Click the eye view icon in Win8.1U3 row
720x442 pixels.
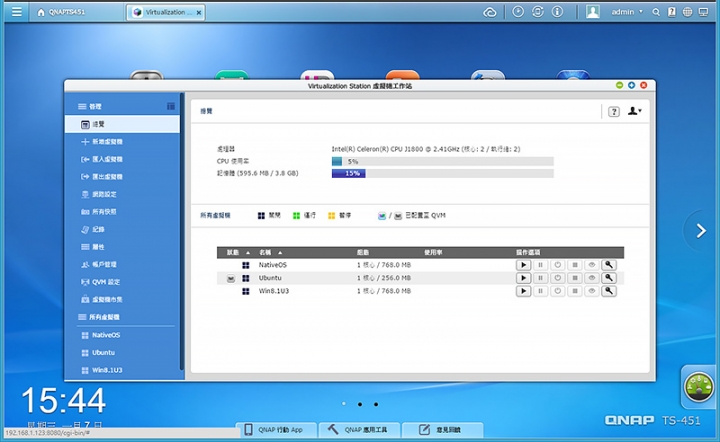[x=591, y=291]
